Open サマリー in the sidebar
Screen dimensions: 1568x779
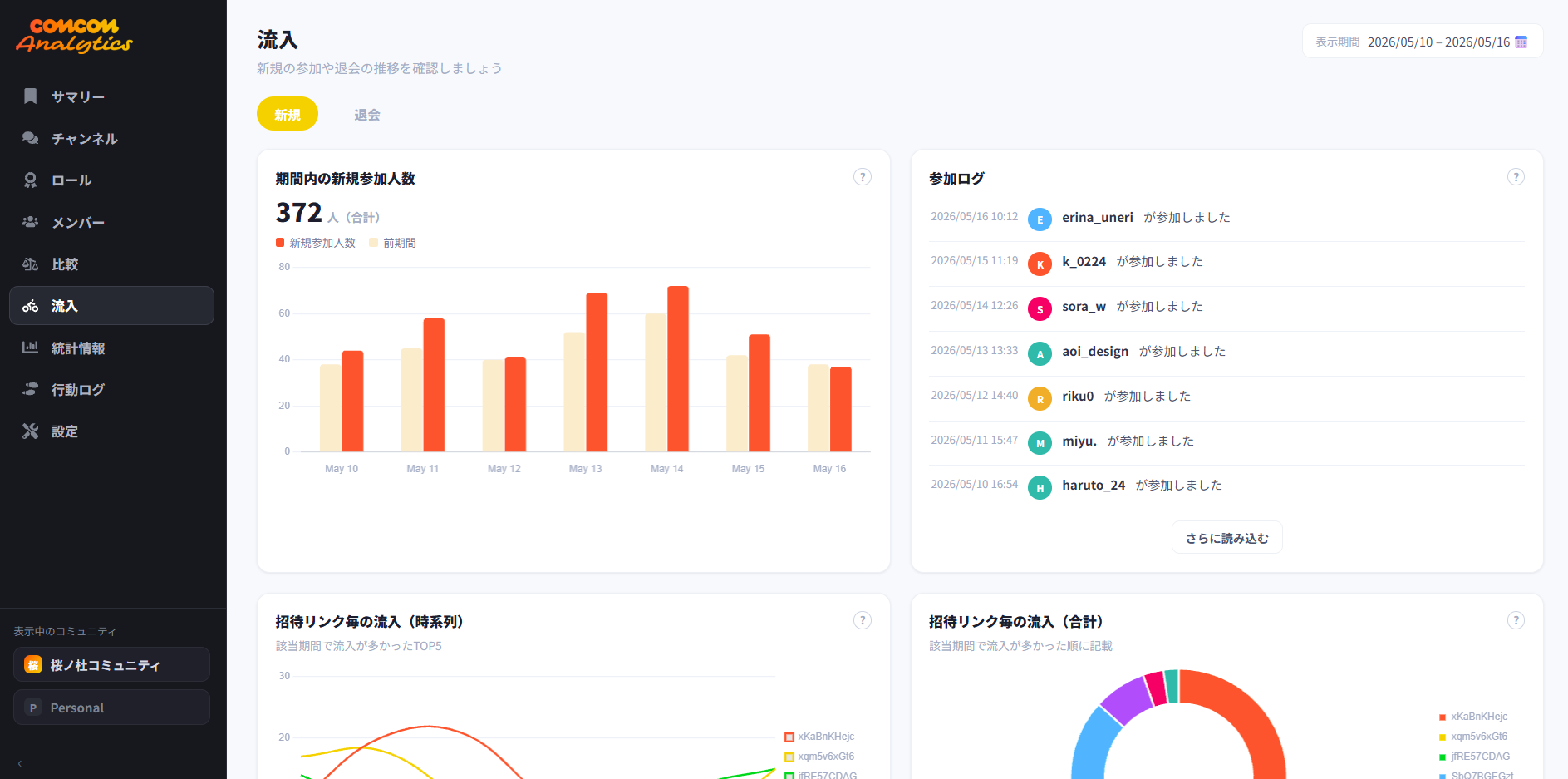click(x=111, y=96)
